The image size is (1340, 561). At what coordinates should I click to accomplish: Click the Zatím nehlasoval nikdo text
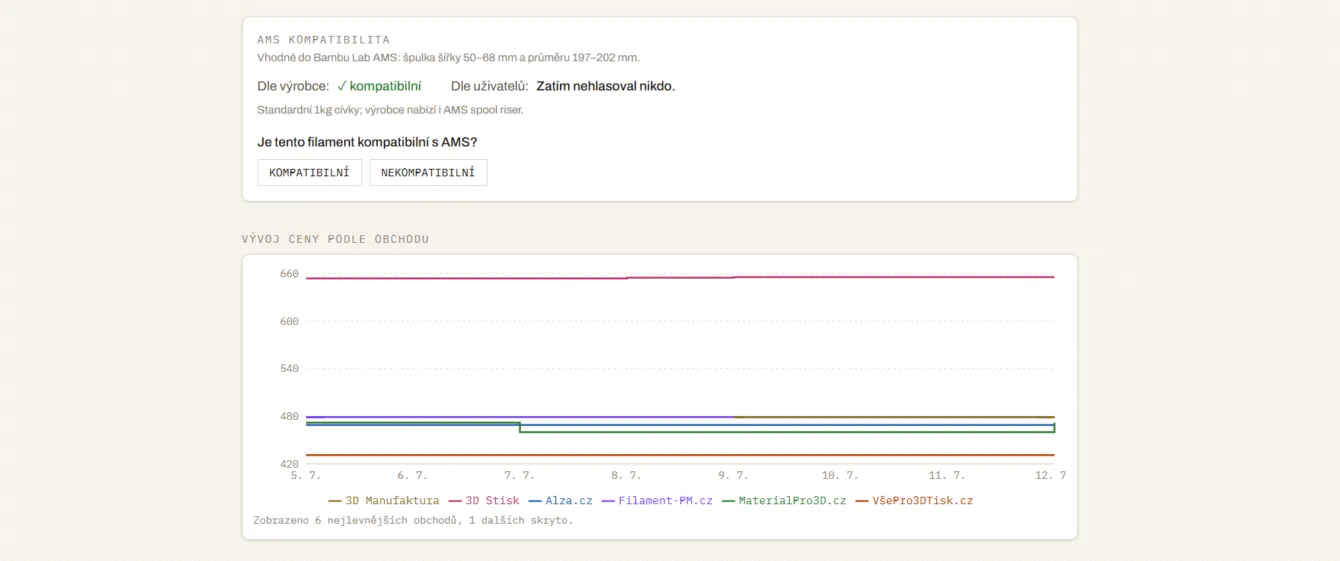click(605, 86)
